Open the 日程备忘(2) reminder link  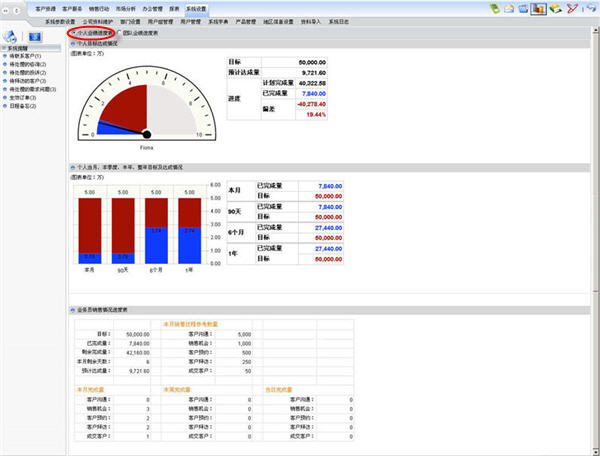(23, 106)
